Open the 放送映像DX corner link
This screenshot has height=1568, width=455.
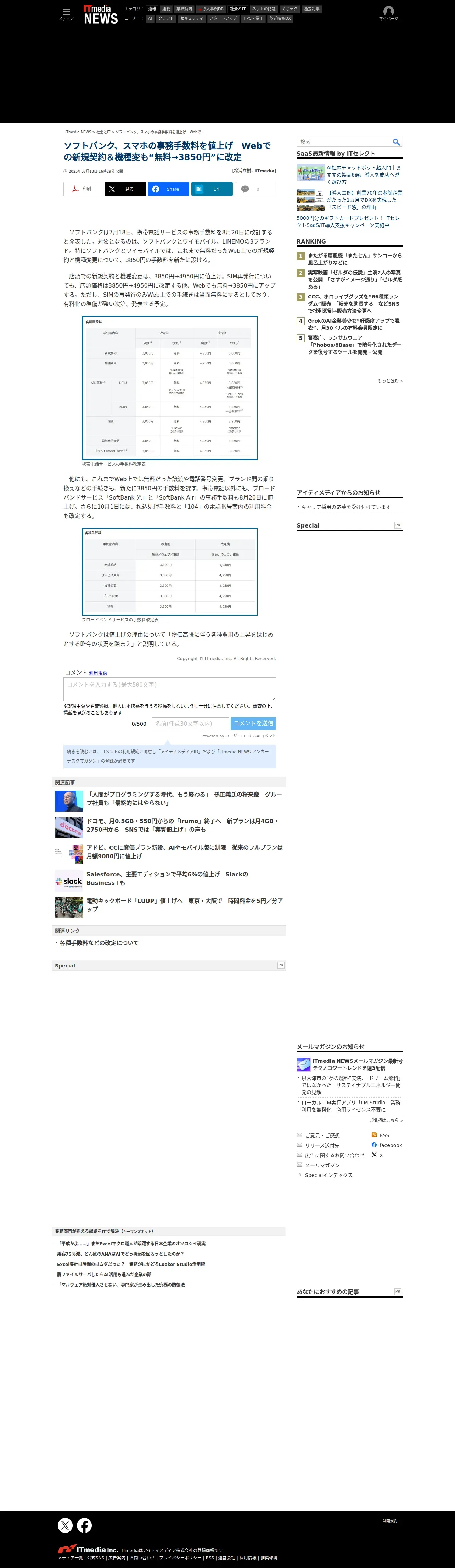[280, 18]
